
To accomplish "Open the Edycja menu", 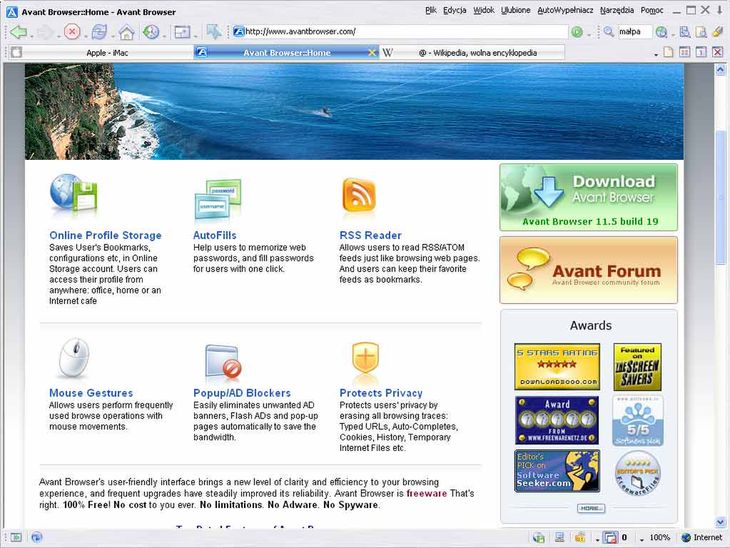I will (x=454, y=10).
